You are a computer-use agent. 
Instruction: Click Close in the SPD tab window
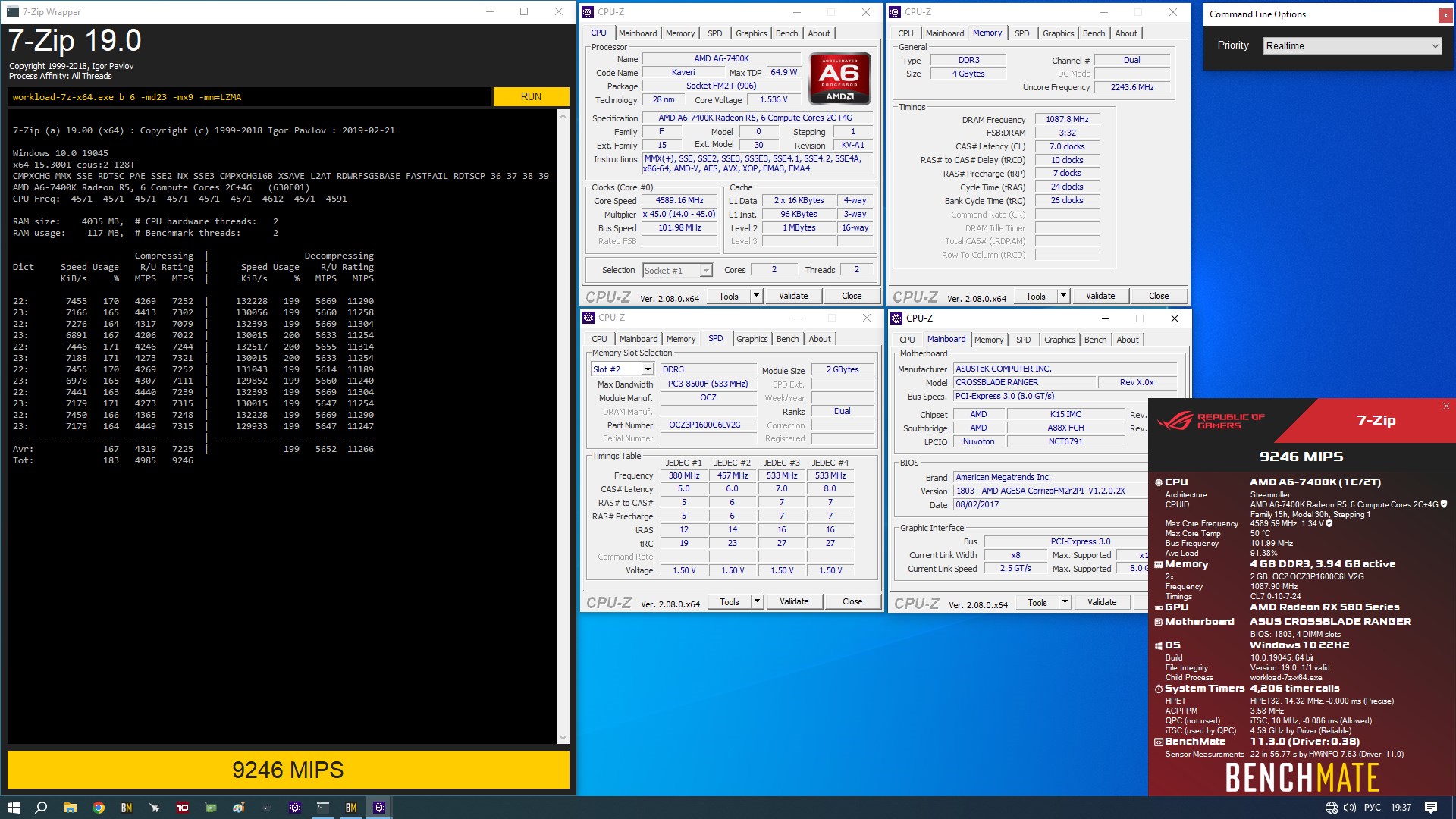[x=852, y=601]
